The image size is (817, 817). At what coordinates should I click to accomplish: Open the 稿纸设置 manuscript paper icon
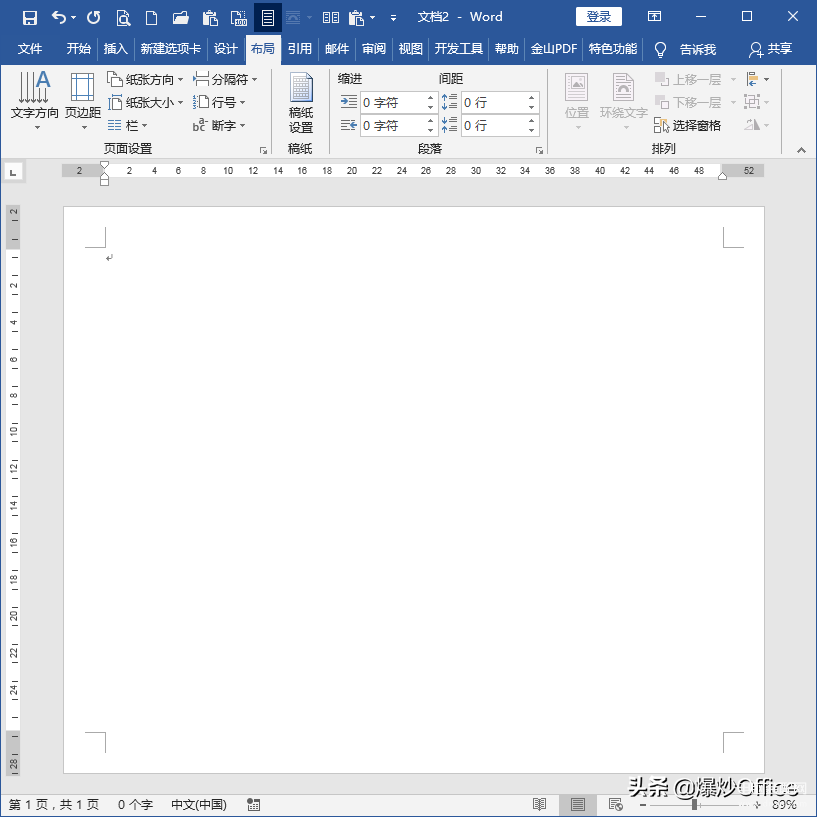301,103
